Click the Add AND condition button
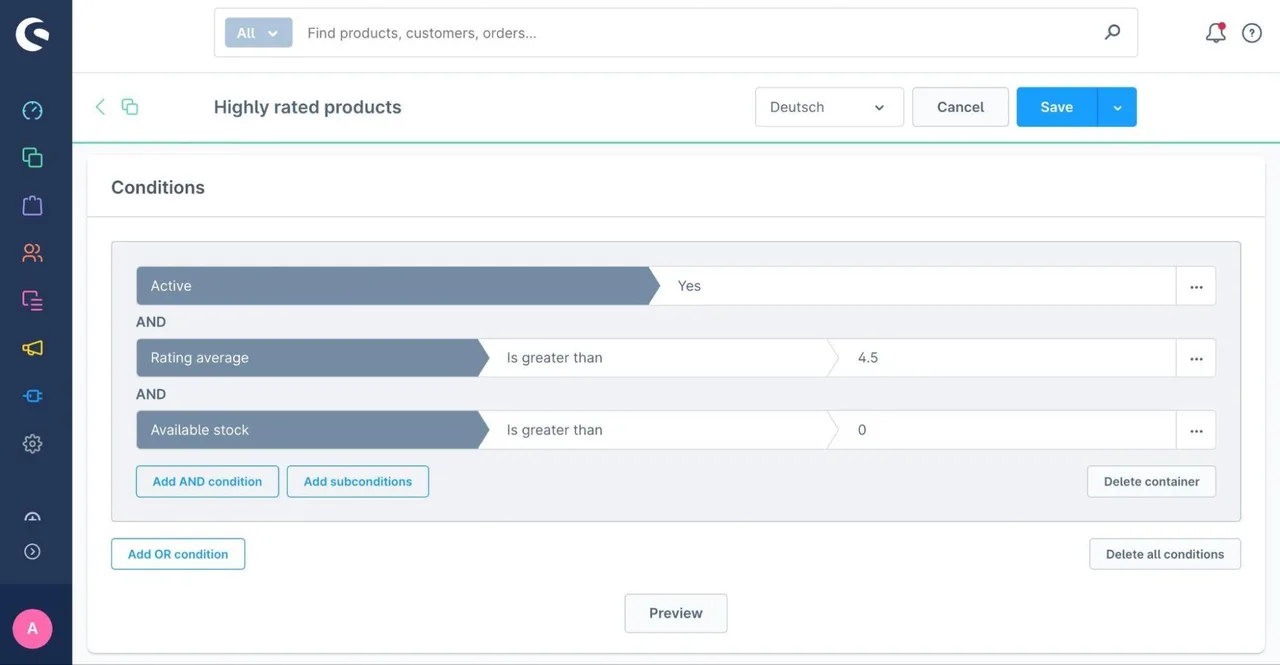This screenshot has width=1280, height=665. pos(207,481)
